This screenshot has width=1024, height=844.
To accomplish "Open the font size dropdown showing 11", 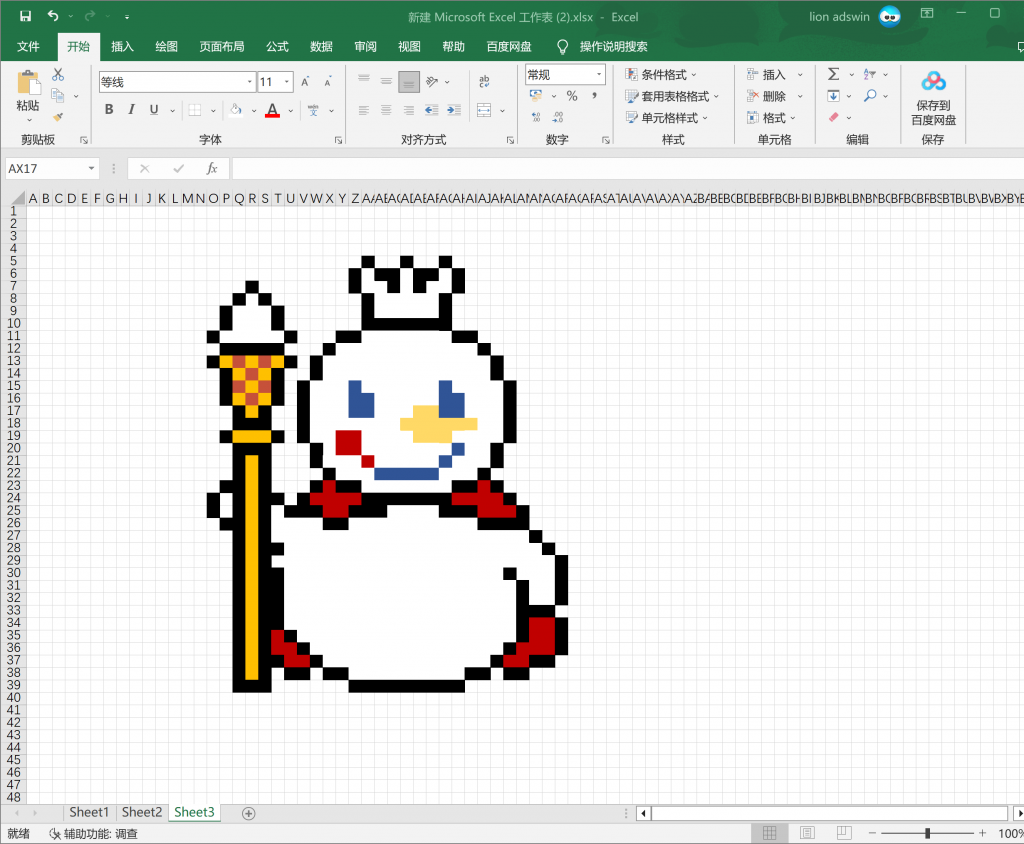I will click(x=287, y=82).
